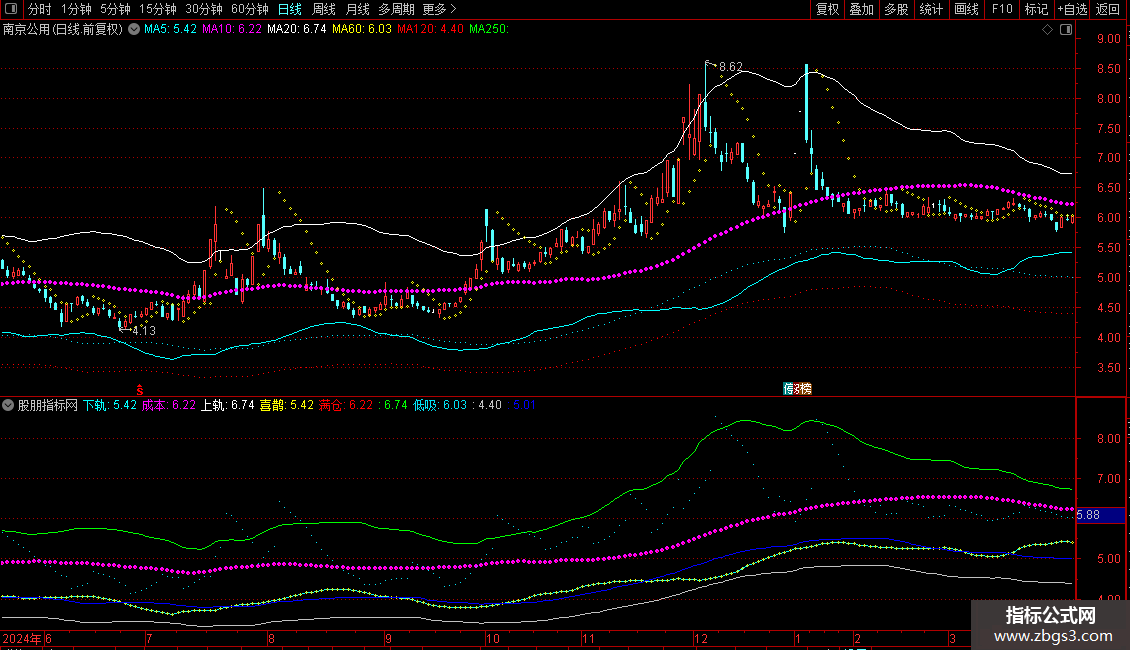Click the 9.00 price axis label
Viewport: 1130px width, 650px height.
coord(1108,39)
